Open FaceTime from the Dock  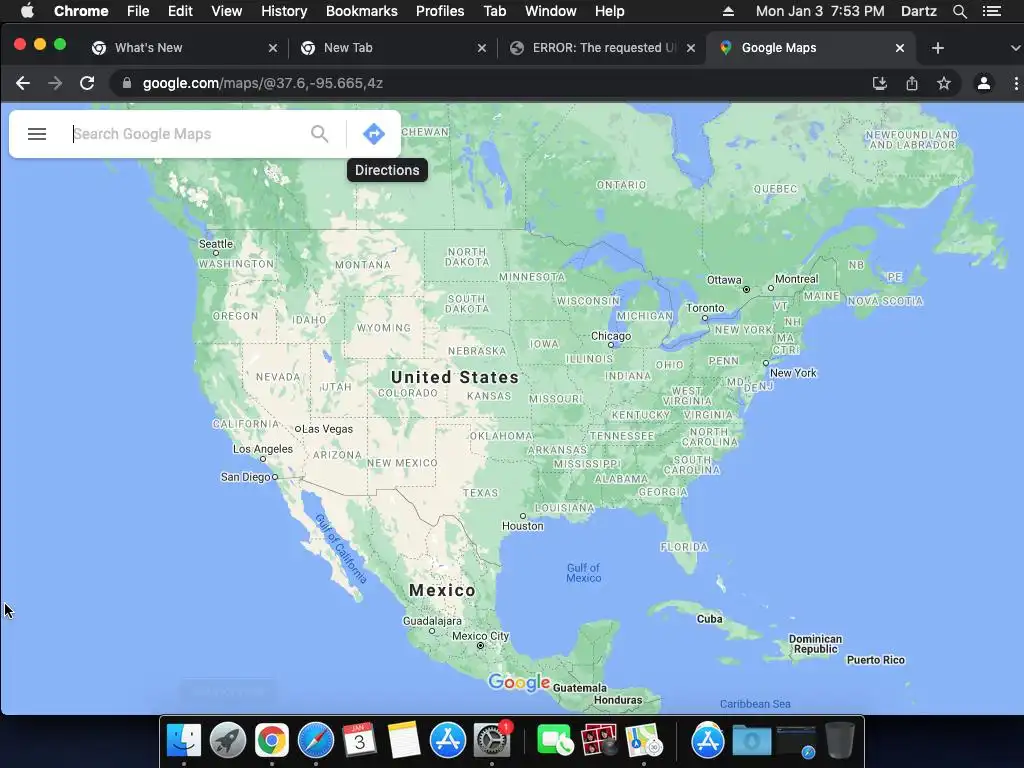tap(554, 740)
